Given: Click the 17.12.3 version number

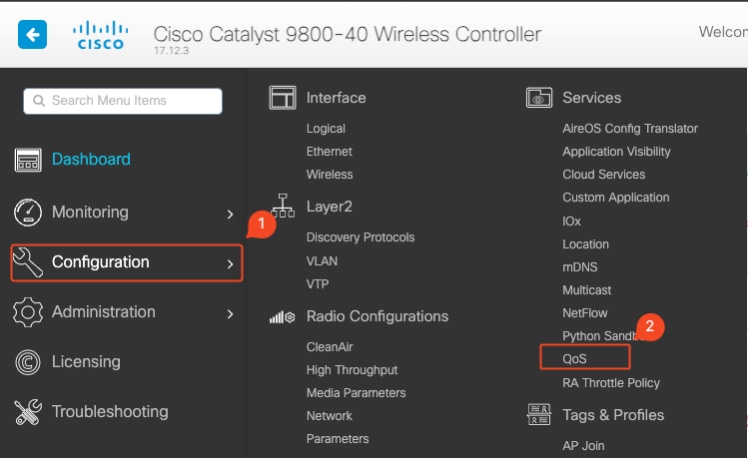Looking at the screenshot, I should click(171, 51).
